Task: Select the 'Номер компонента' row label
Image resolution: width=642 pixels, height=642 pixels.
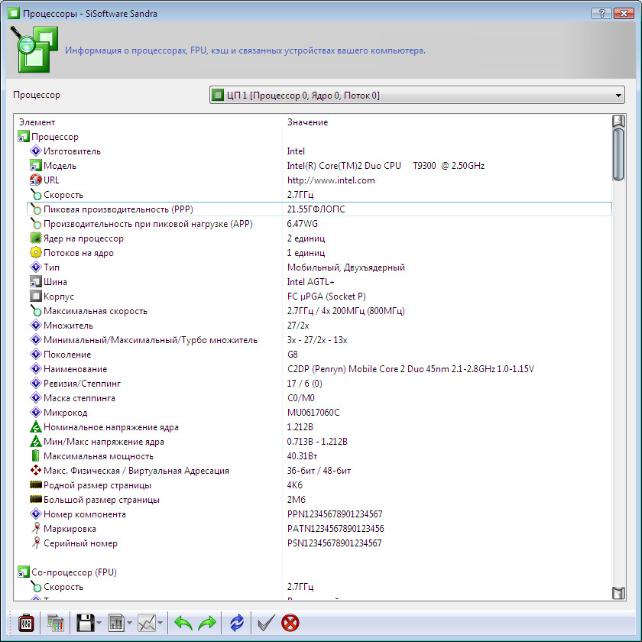Action: tap(85, 514)
